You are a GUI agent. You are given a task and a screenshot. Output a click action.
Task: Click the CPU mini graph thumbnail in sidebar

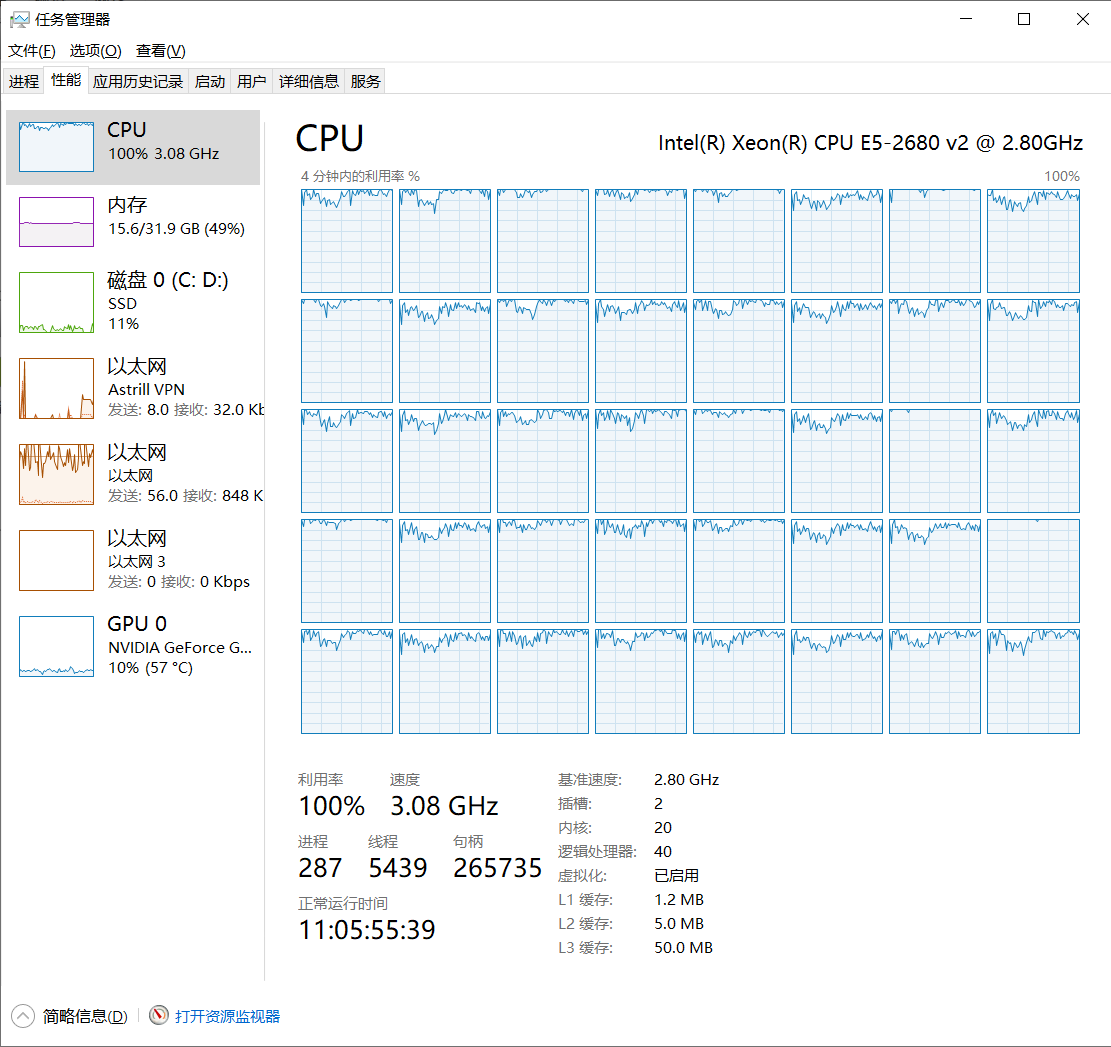pos(57,147)
